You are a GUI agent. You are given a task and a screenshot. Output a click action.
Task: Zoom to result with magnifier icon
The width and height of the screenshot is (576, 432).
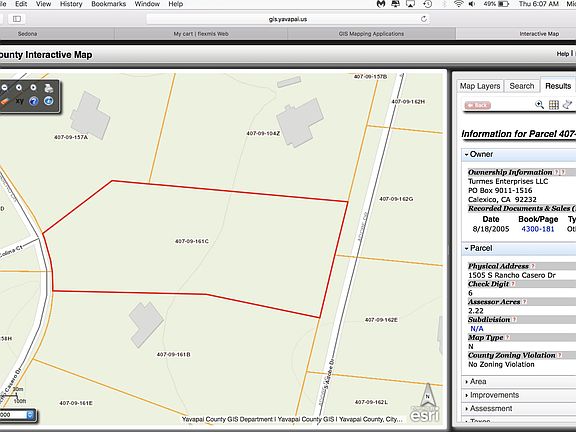pyautogui.click(x=539, y=105)
